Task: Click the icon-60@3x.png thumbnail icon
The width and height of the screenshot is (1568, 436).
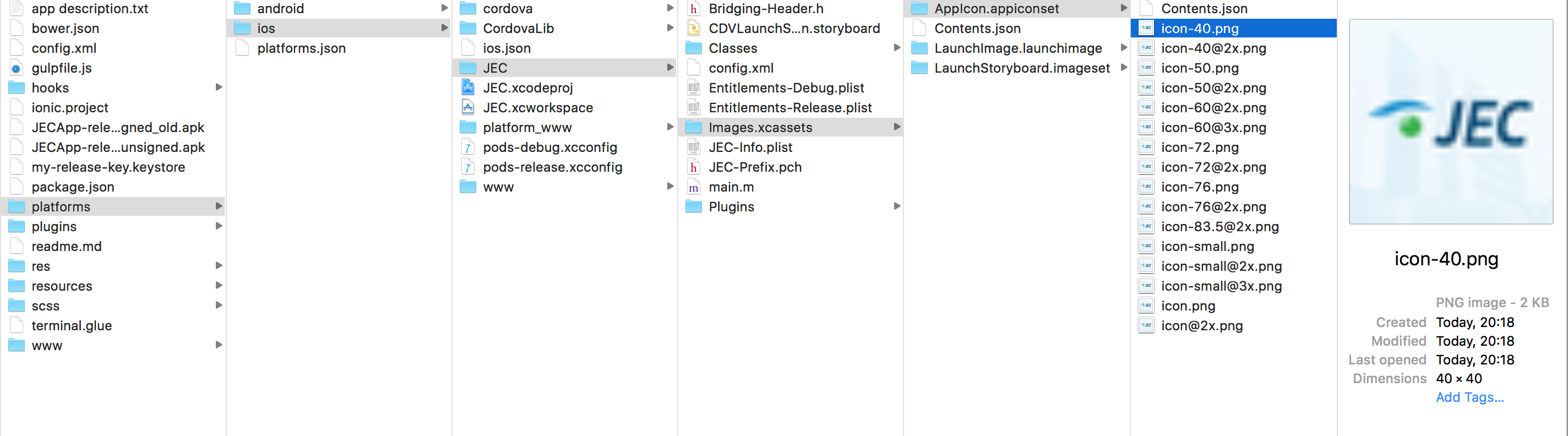Action: click(1146, 127)
